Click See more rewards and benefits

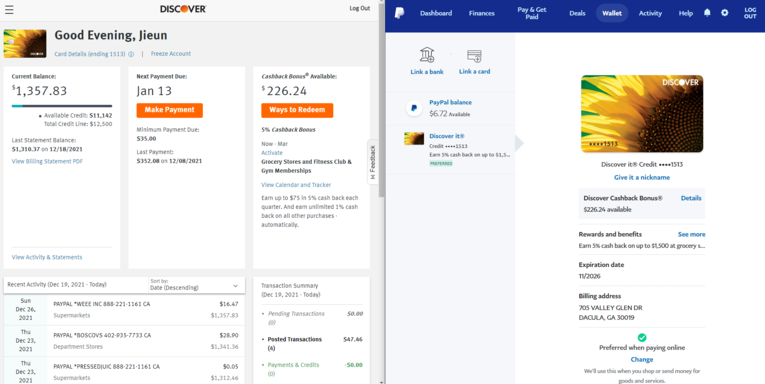click(691, 234)
